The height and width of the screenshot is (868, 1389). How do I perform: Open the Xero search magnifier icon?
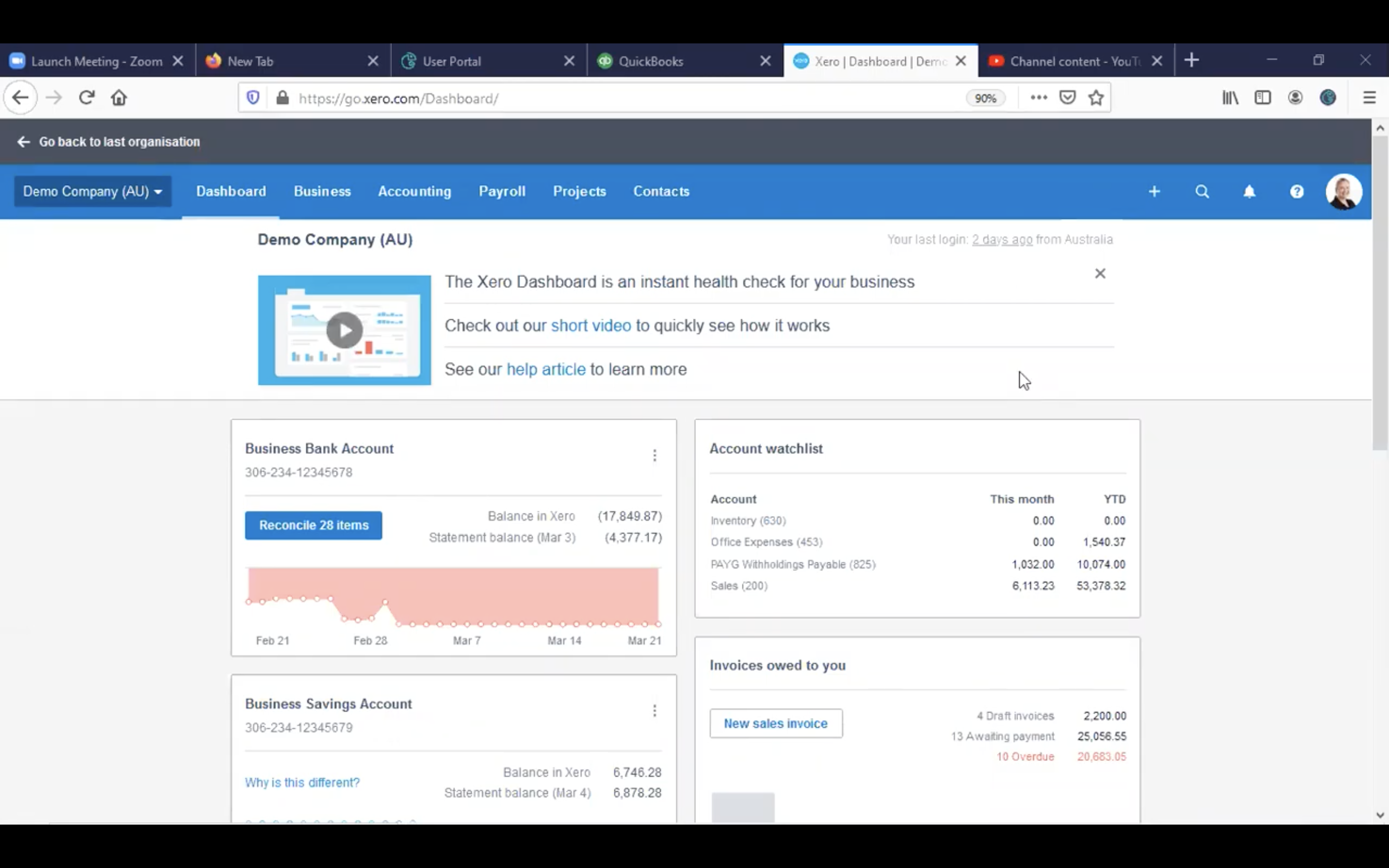point(1202,192)
